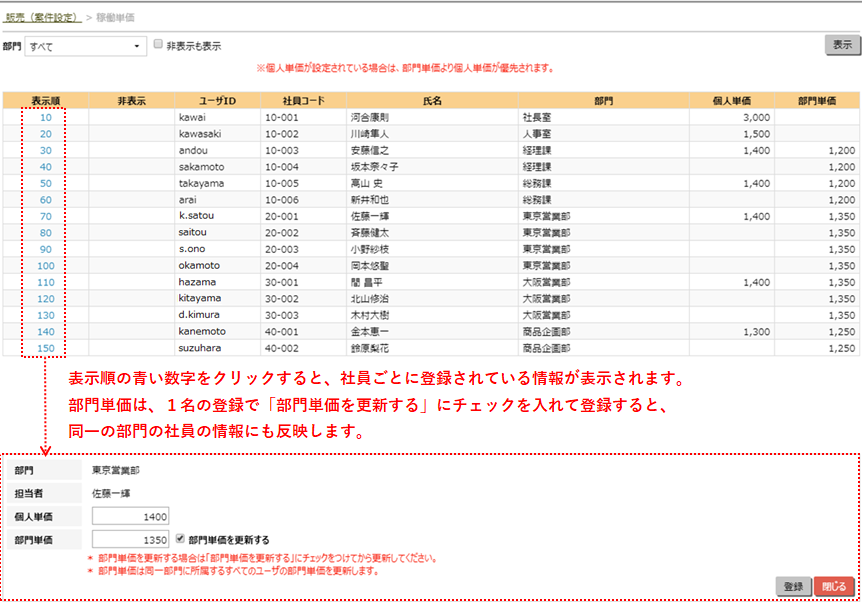Open display order 70 for k.satou
Image resolution: width=862 pixels, height=602 pixels.
[x=46, y=216]
